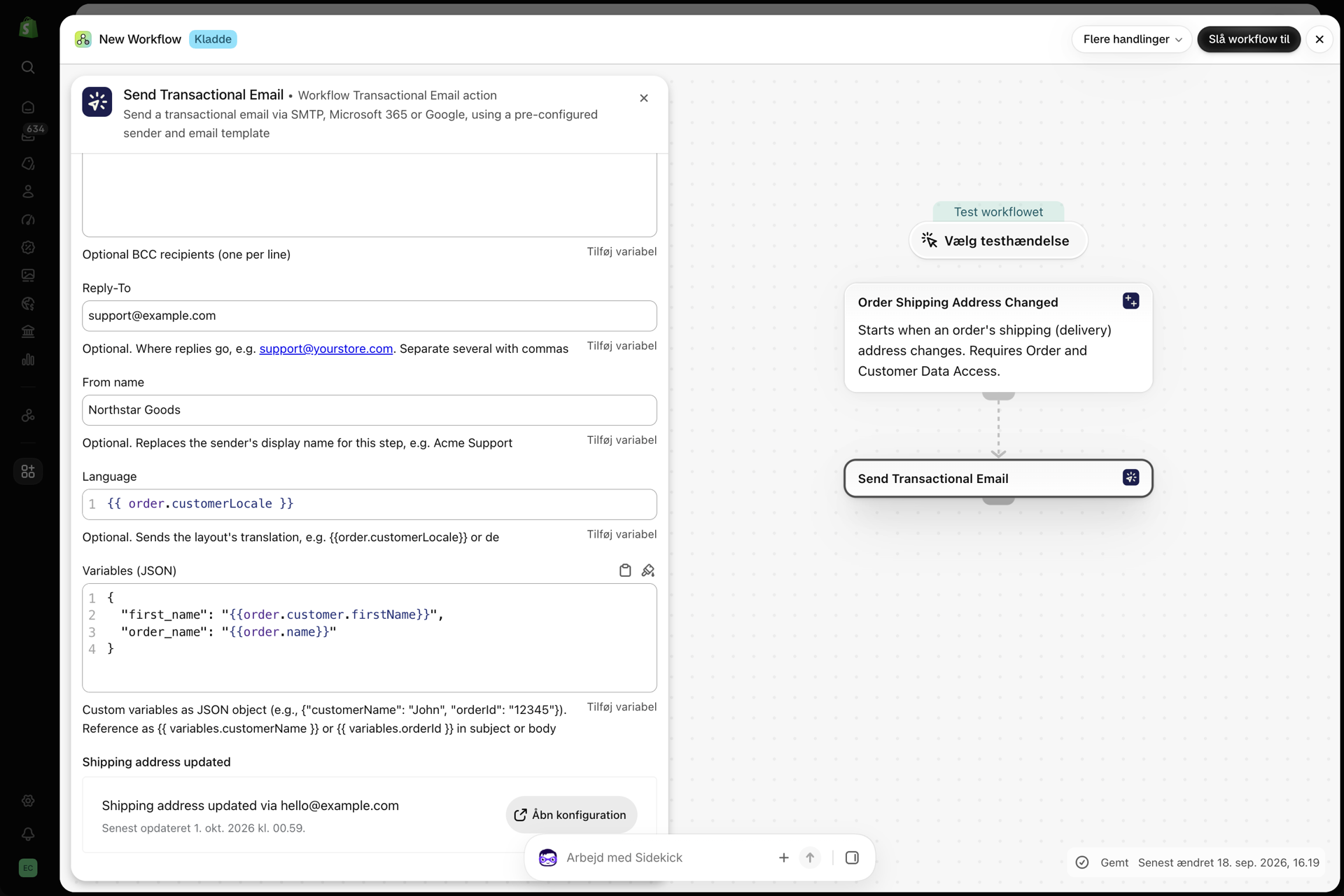Select the Send Transactional Email node
Image resolution: width=1344 pixels, height=896 pixels.
[x=998, y=479]
